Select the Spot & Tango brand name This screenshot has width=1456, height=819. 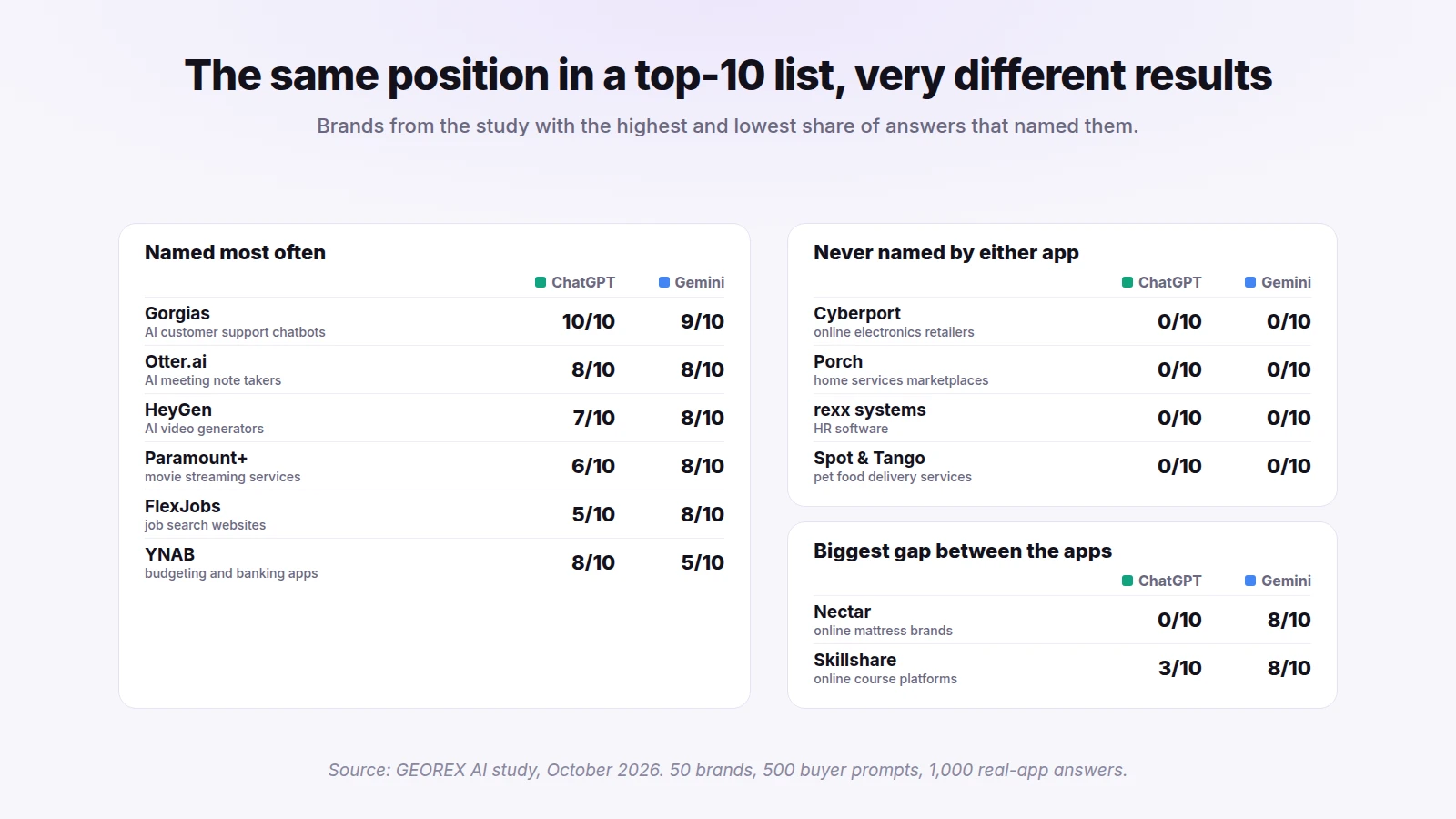pyautogui.click(x=869, y=458)
